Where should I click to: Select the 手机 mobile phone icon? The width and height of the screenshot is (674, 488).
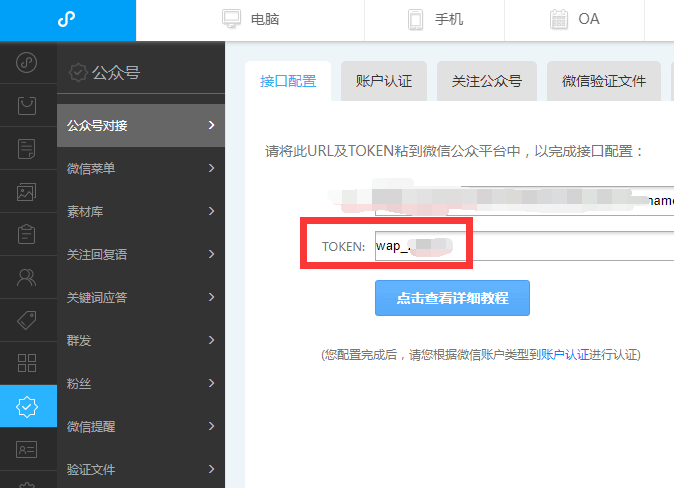click(x=415, y=19)
